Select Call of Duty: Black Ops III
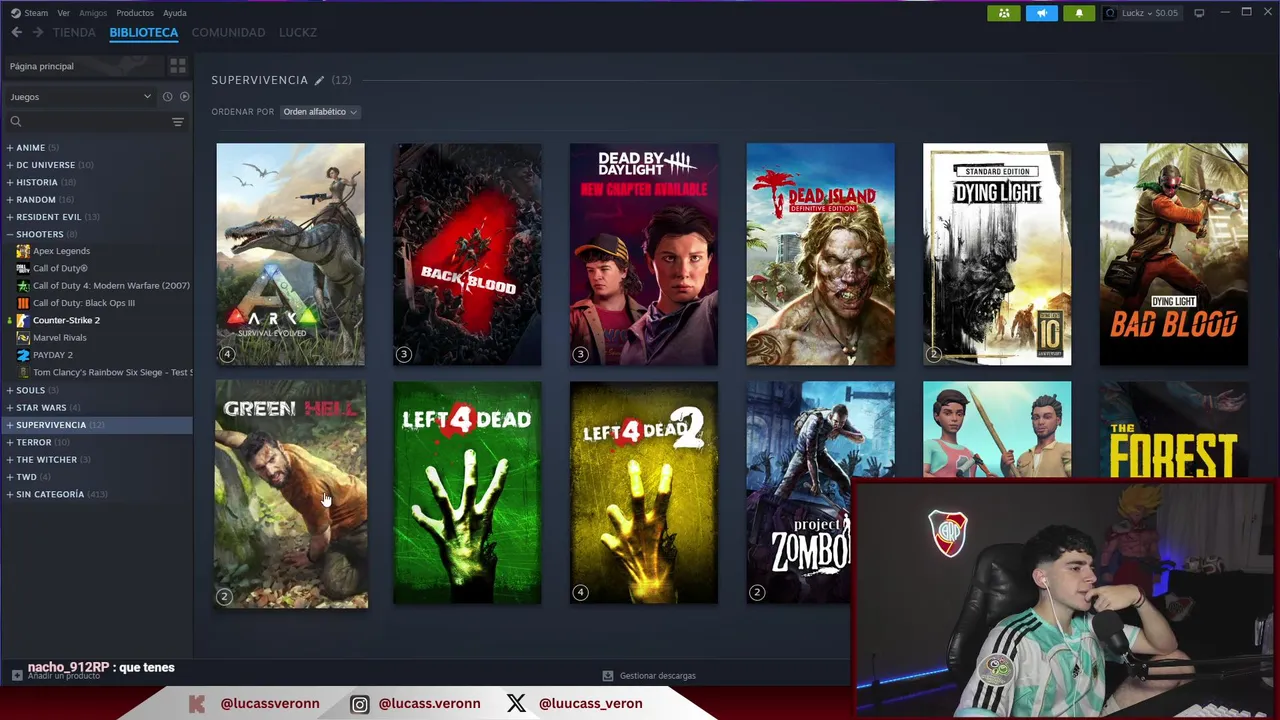Image resolution: width=1280 pixels, height=720 pixels. pos(83,303)
